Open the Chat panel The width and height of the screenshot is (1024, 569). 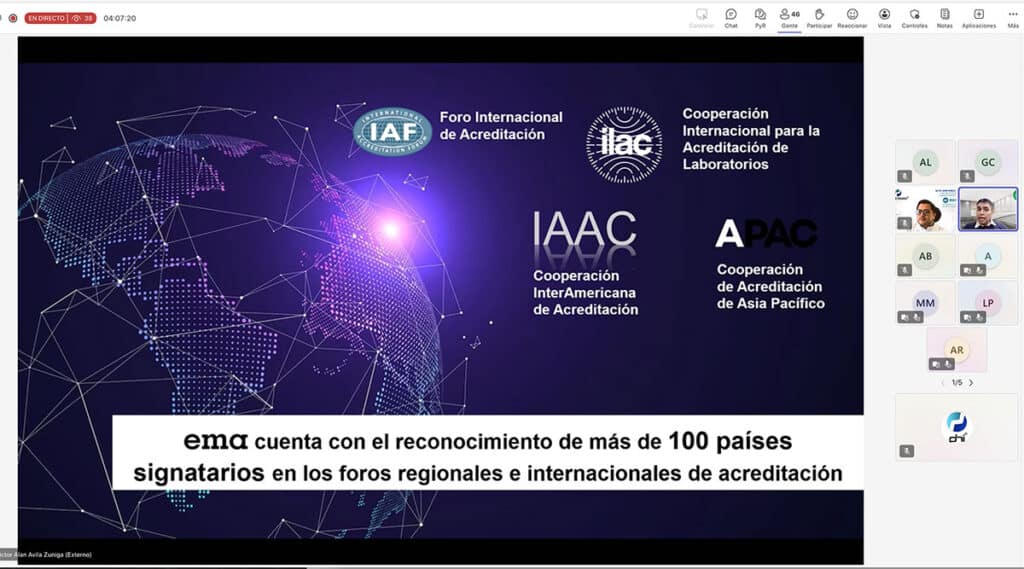pyautogui.click(x=731, y=17)
